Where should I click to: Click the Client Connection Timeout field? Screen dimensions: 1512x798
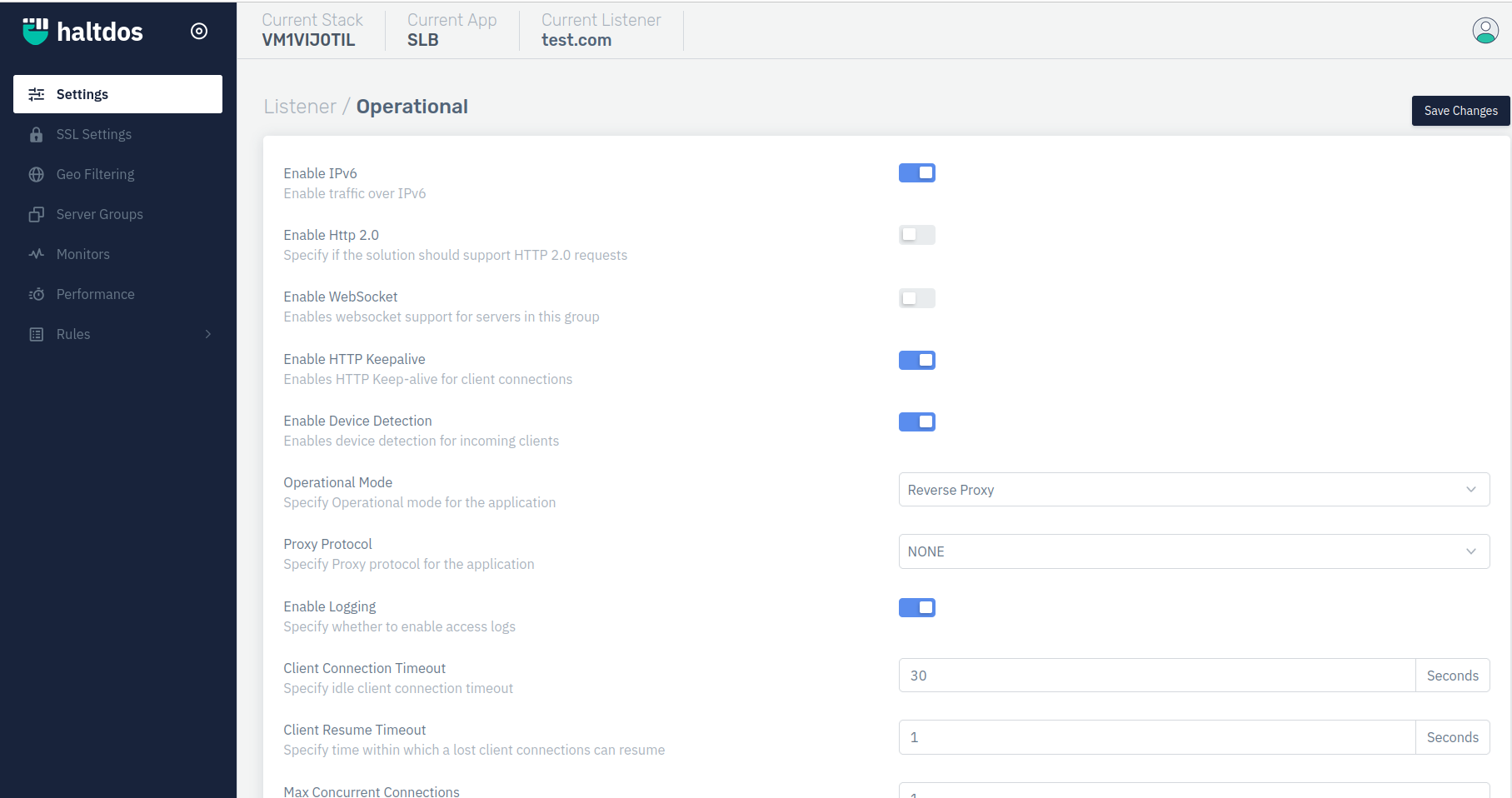tap(1157, 676)
